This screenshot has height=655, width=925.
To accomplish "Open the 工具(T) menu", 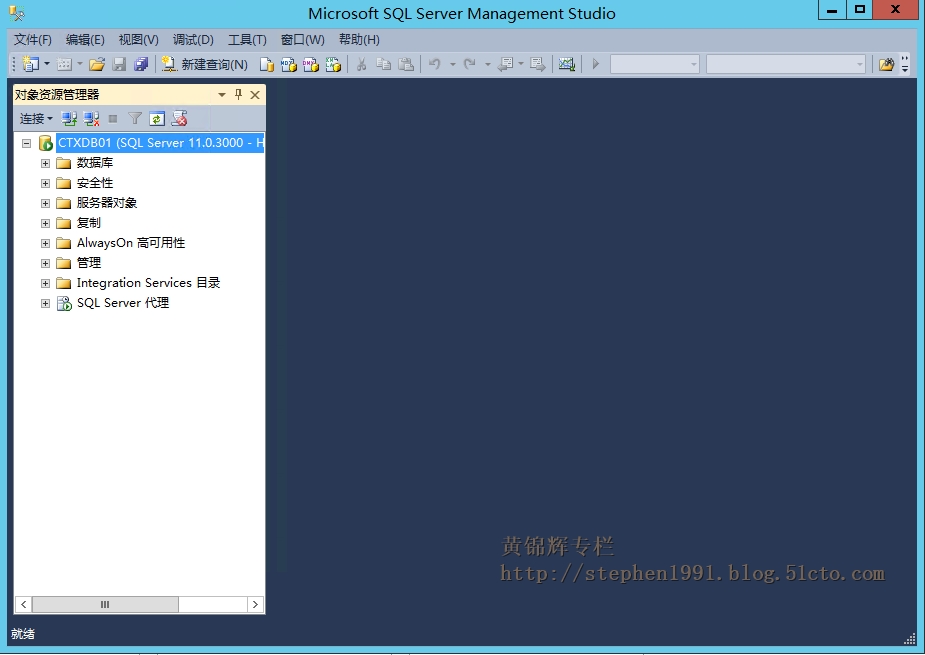I will point(247,40).
